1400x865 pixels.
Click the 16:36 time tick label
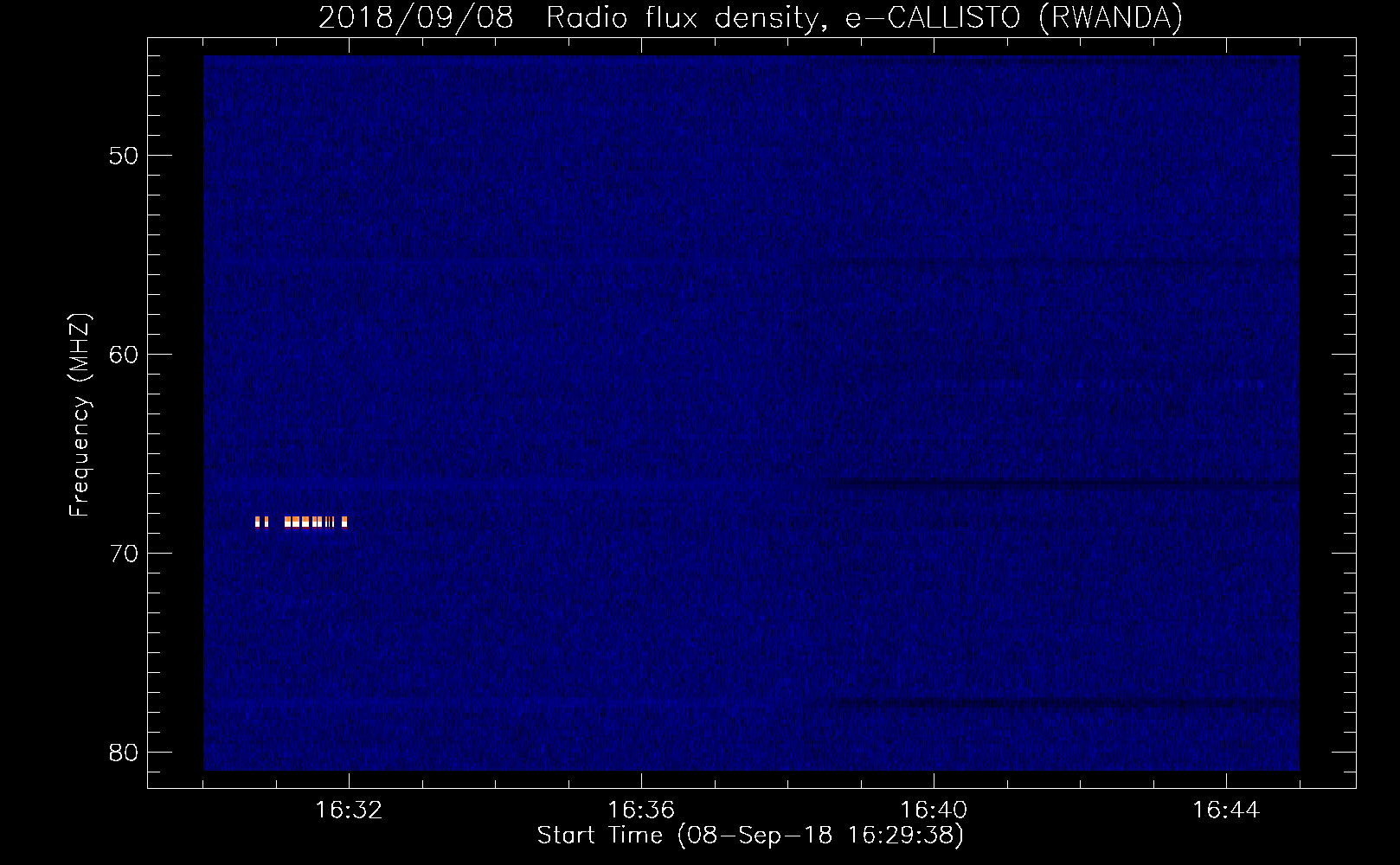[641, 810]
